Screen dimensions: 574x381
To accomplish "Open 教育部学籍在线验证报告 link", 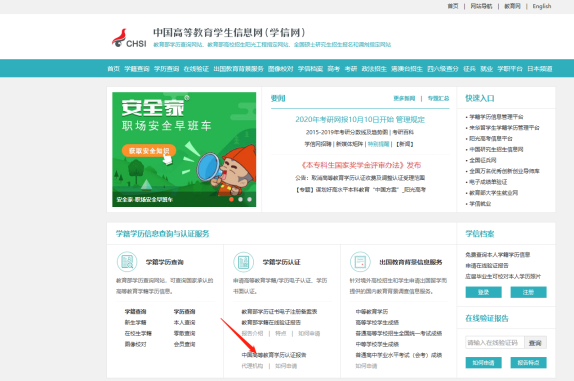I will (271, 322).
